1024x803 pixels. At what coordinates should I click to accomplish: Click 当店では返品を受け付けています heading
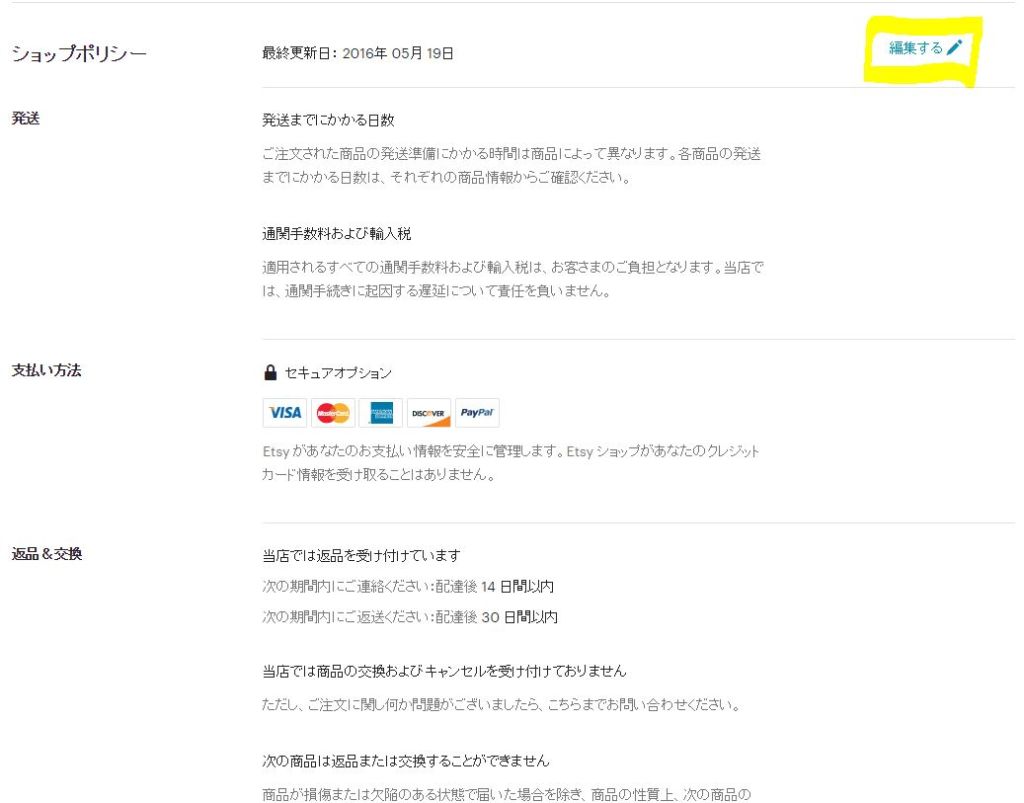click(362, 556)
